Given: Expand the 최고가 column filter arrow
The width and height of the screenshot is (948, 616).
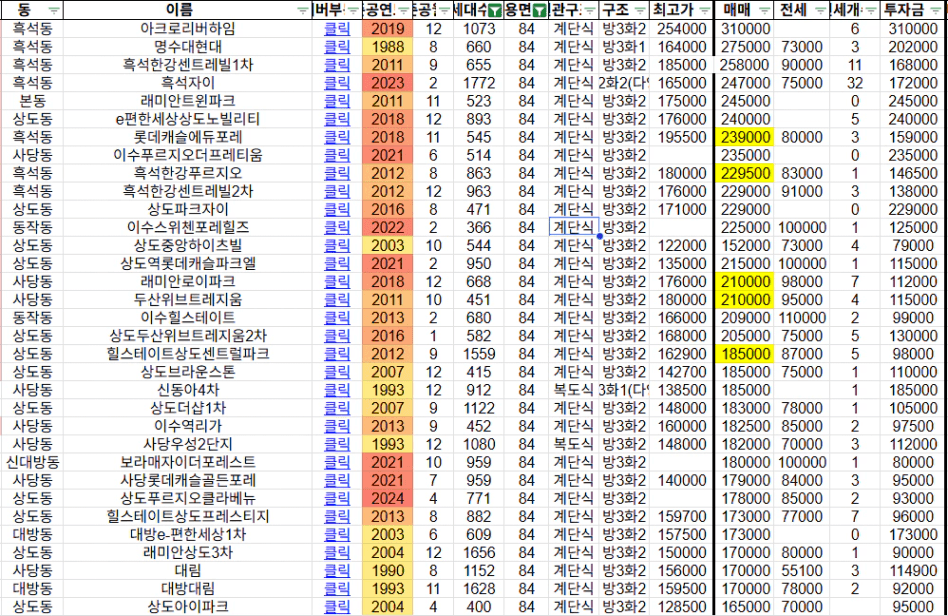Looking at the screenshot, I should (x=701, y=10).
